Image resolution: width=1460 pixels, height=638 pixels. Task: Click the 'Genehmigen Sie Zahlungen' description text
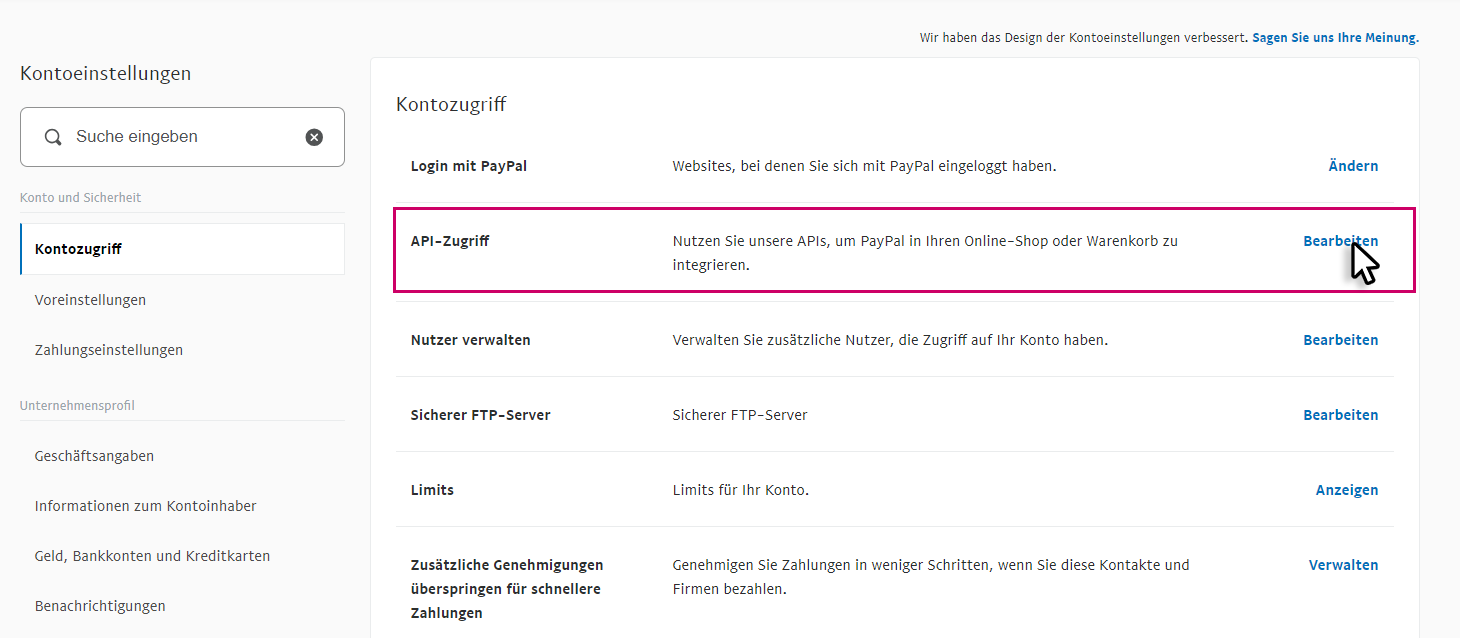coord(931,577)
